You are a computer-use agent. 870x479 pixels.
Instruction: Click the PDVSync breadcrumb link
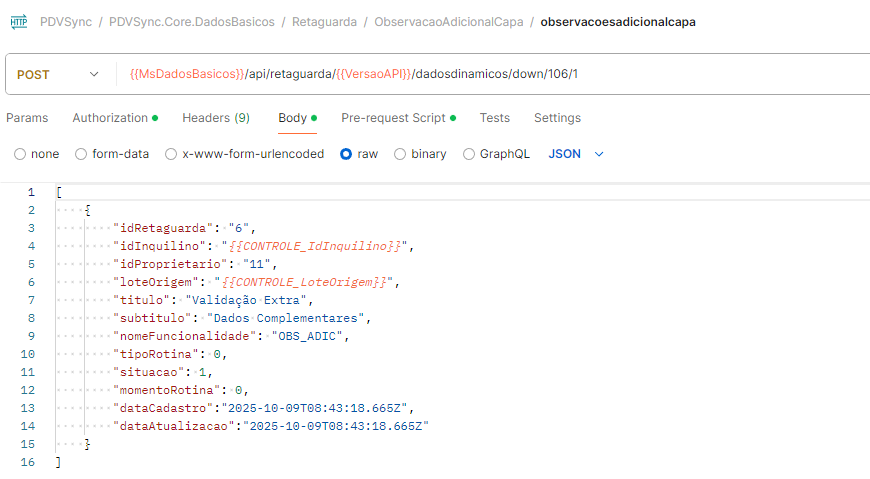point(65,21)
